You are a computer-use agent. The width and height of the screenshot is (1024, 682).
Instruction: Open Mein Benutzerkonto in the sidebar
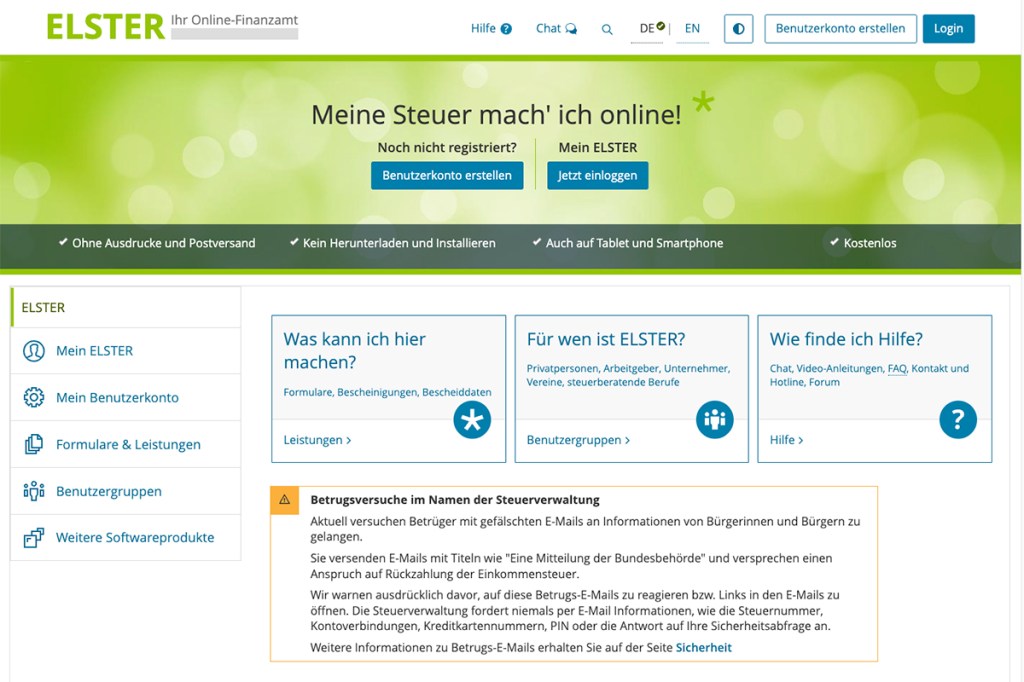(x=126, y=397)
